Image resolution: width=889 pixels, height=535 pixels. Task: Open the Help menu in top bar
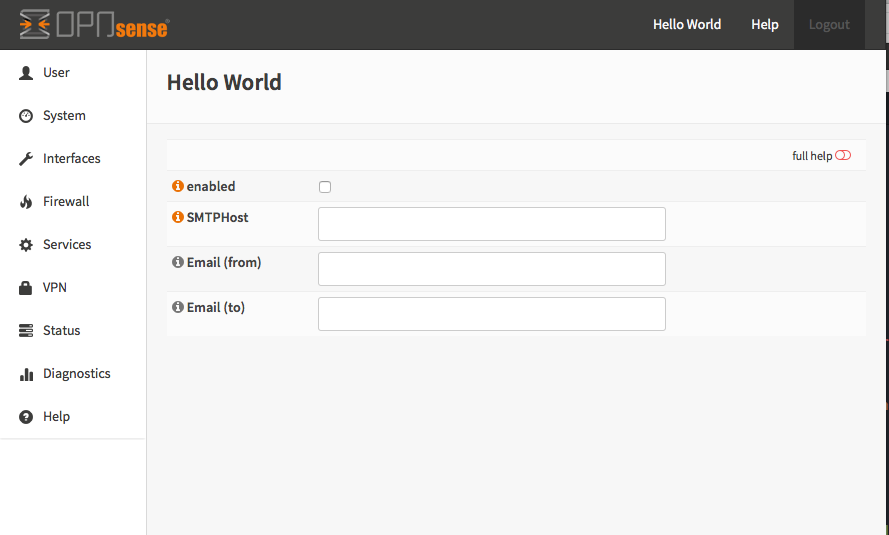coord(765,25)
